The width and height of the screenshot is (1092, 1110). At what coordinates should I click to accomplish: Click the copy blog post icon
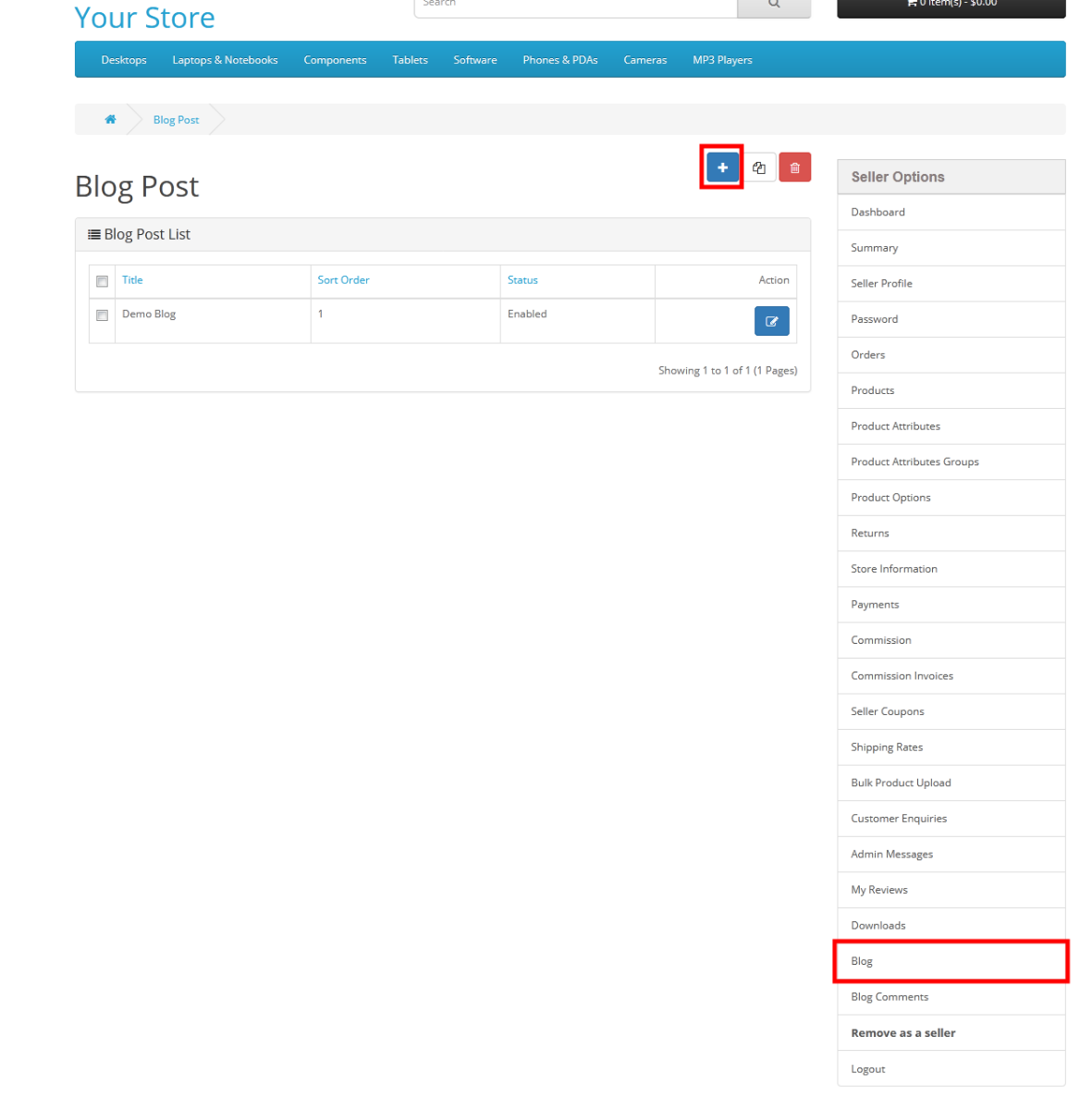[x=759, y=167]
